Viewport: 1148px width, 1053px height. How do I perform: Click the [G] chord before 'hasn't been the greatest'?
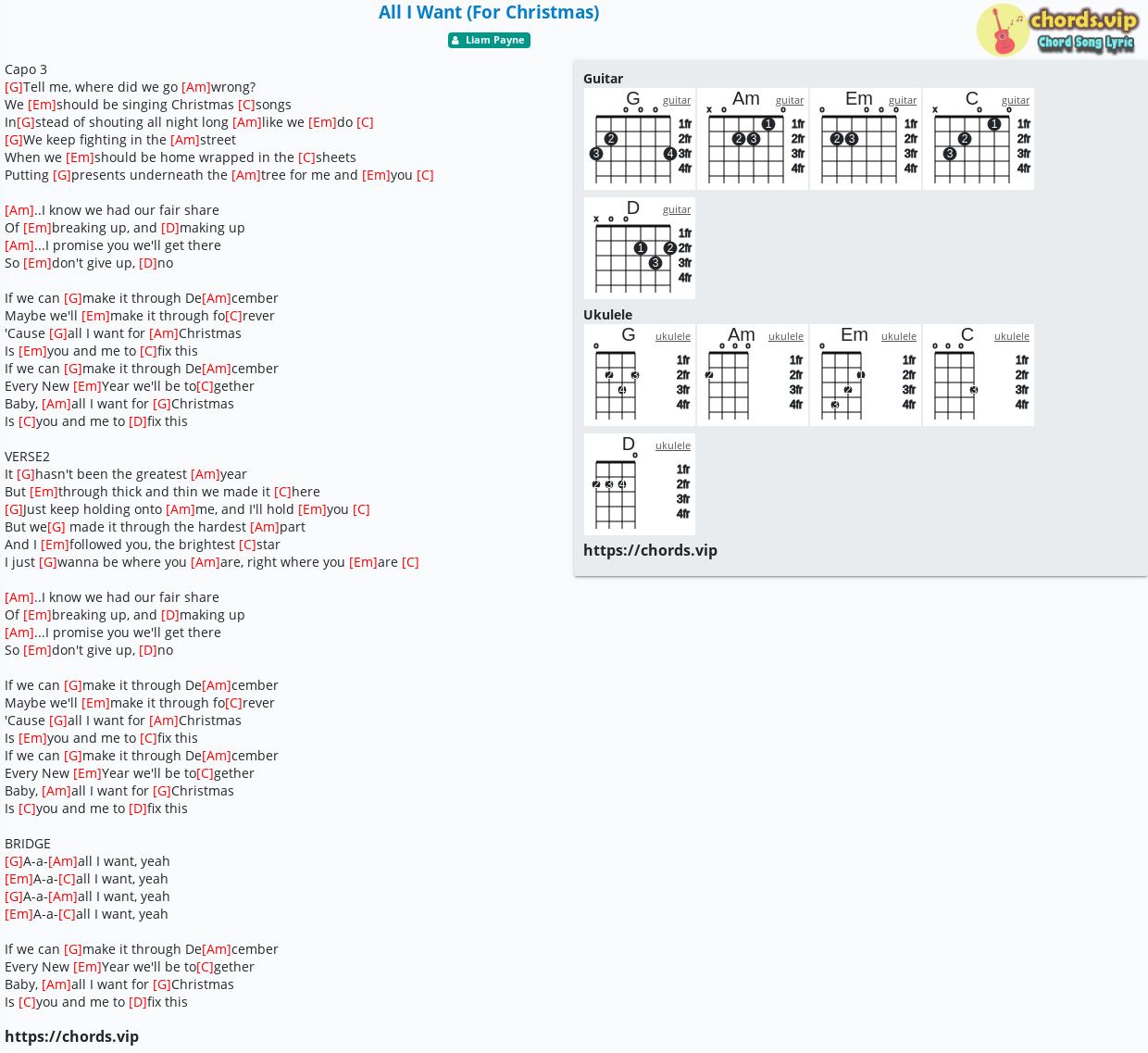pos(26,474)
